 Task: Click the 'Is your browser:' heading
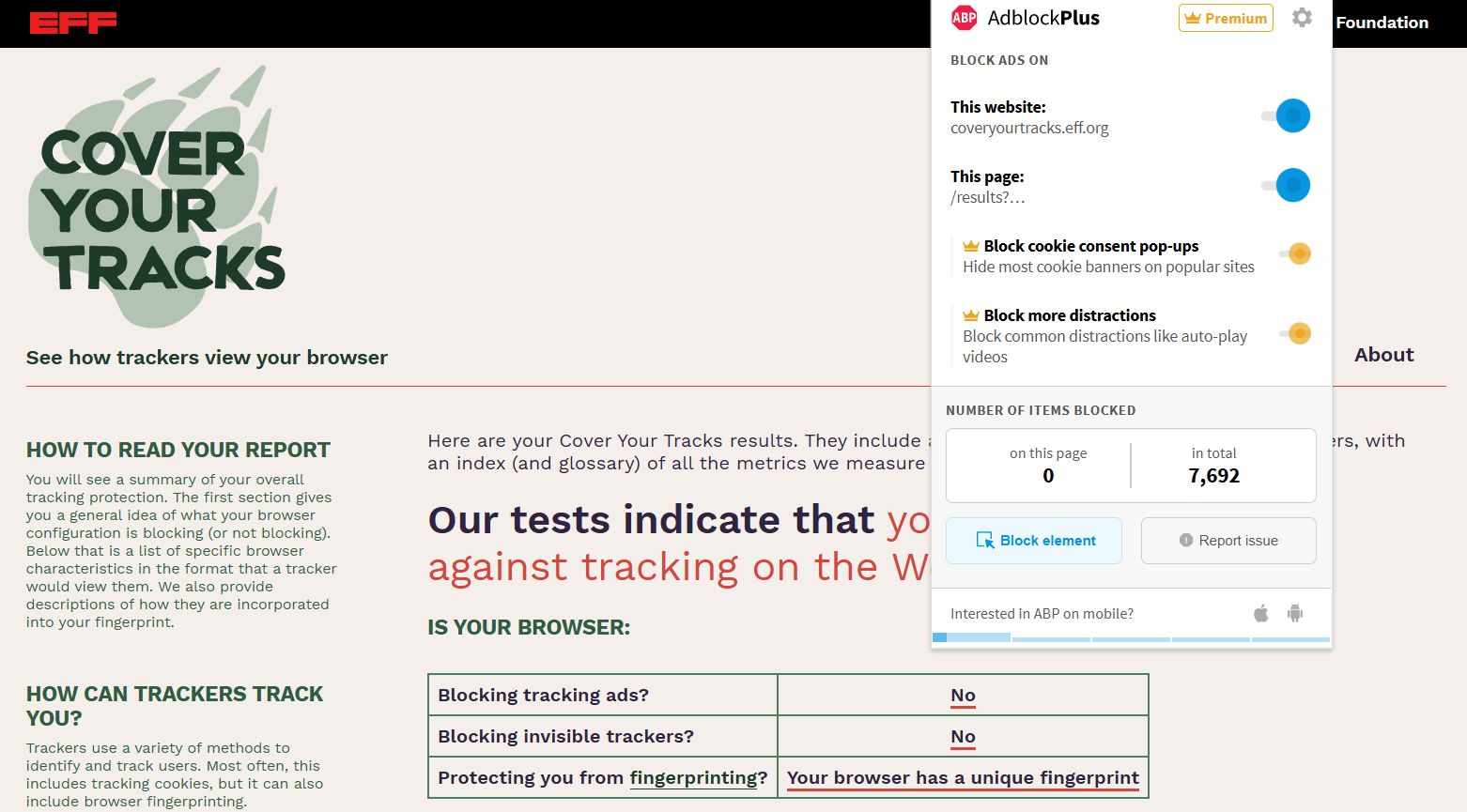(x=529, y=627)
